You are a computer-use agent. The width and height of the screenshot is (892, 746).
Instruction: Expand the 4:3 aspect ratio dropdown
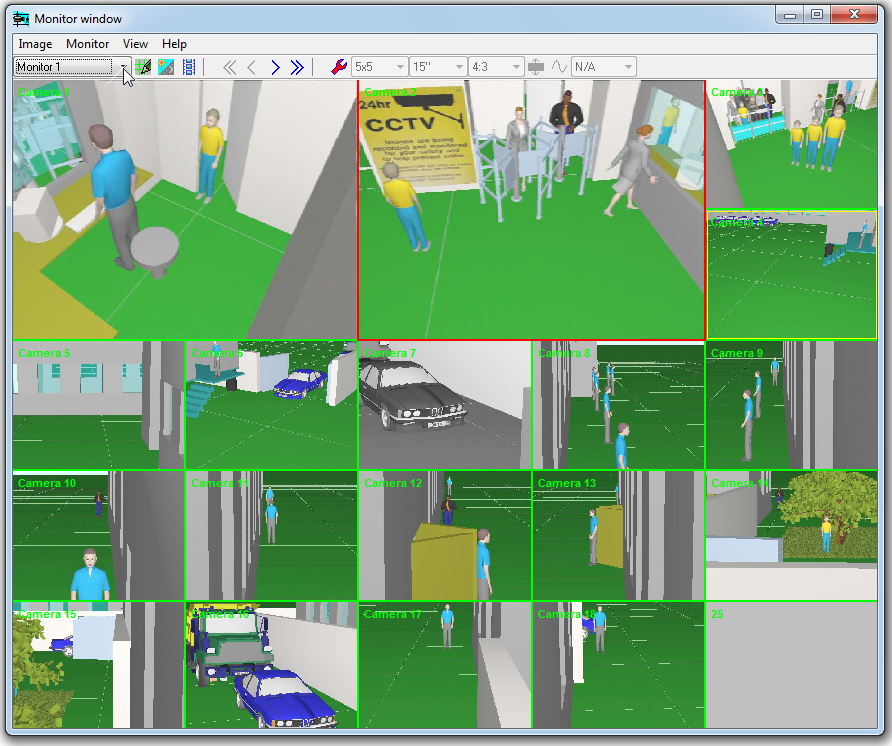(x=516, y=67)
